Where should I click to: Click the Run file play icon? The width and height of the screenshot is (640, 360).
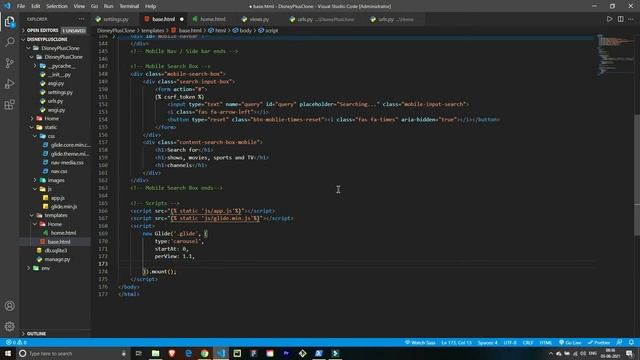609,19
